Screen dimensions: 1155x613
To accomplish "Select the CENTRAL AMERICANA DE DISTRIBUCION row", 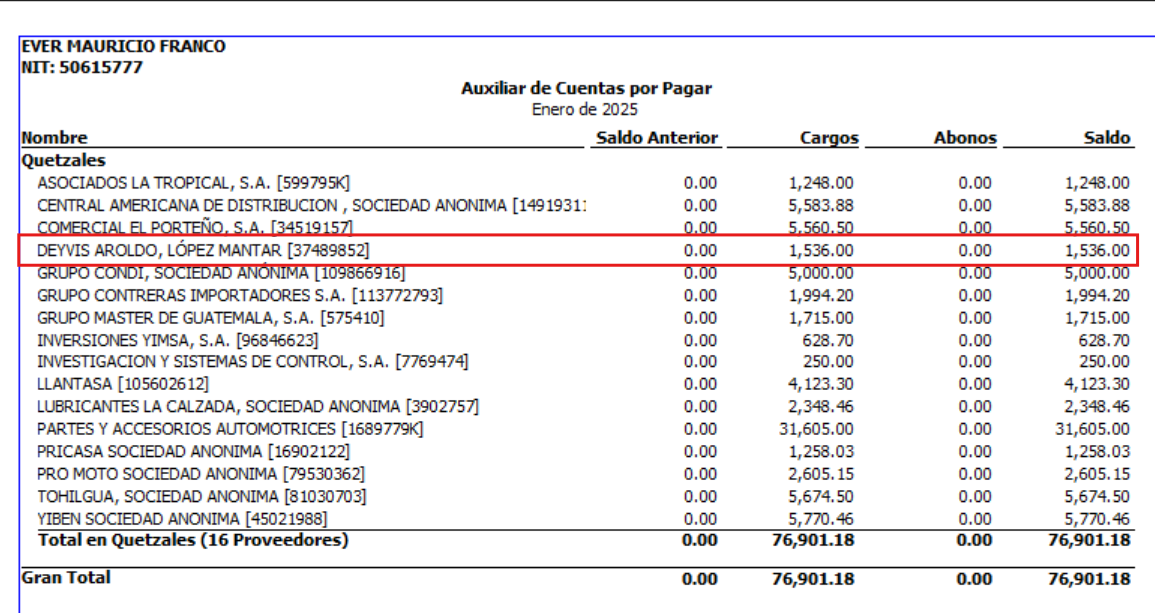I will (x=310, y=205).
